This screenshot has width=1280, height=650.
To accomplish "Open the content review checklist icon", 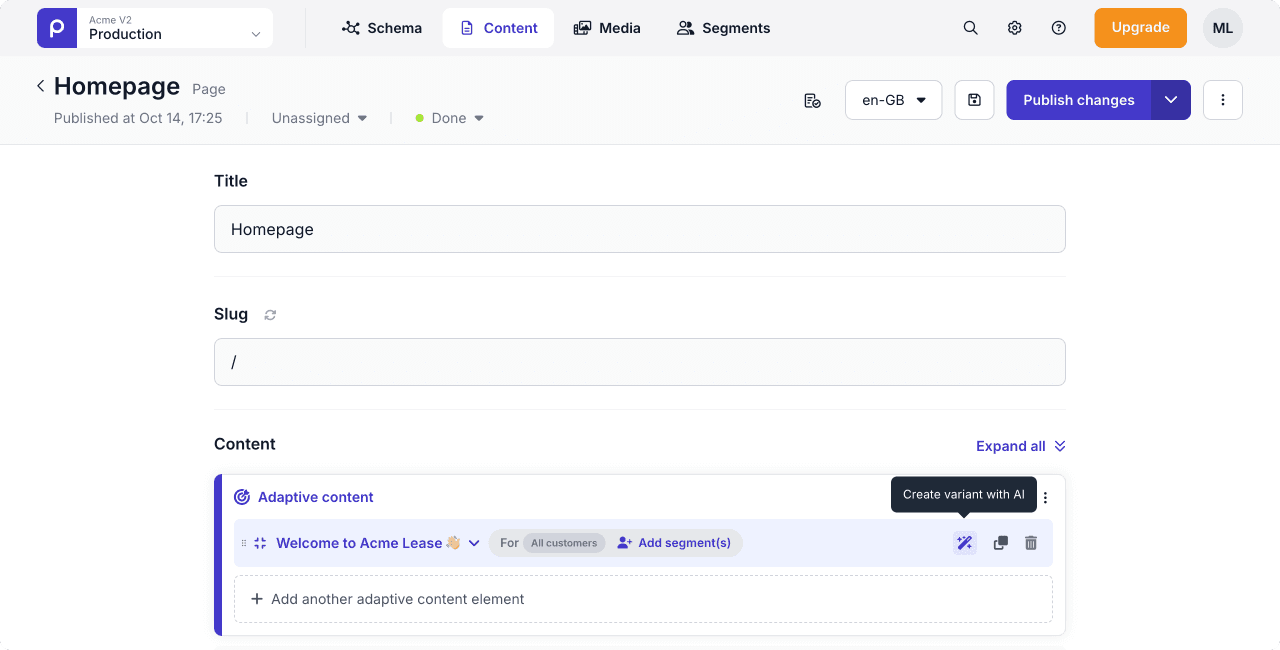I will click(812, 100).
